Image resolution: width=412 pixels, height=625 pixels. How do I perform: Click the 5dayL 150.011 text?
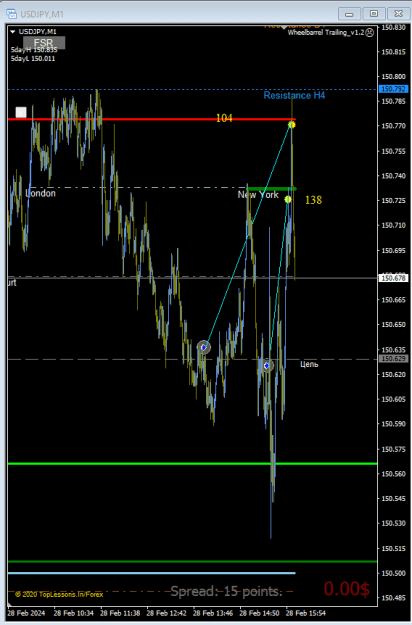(x=33, y=59)
